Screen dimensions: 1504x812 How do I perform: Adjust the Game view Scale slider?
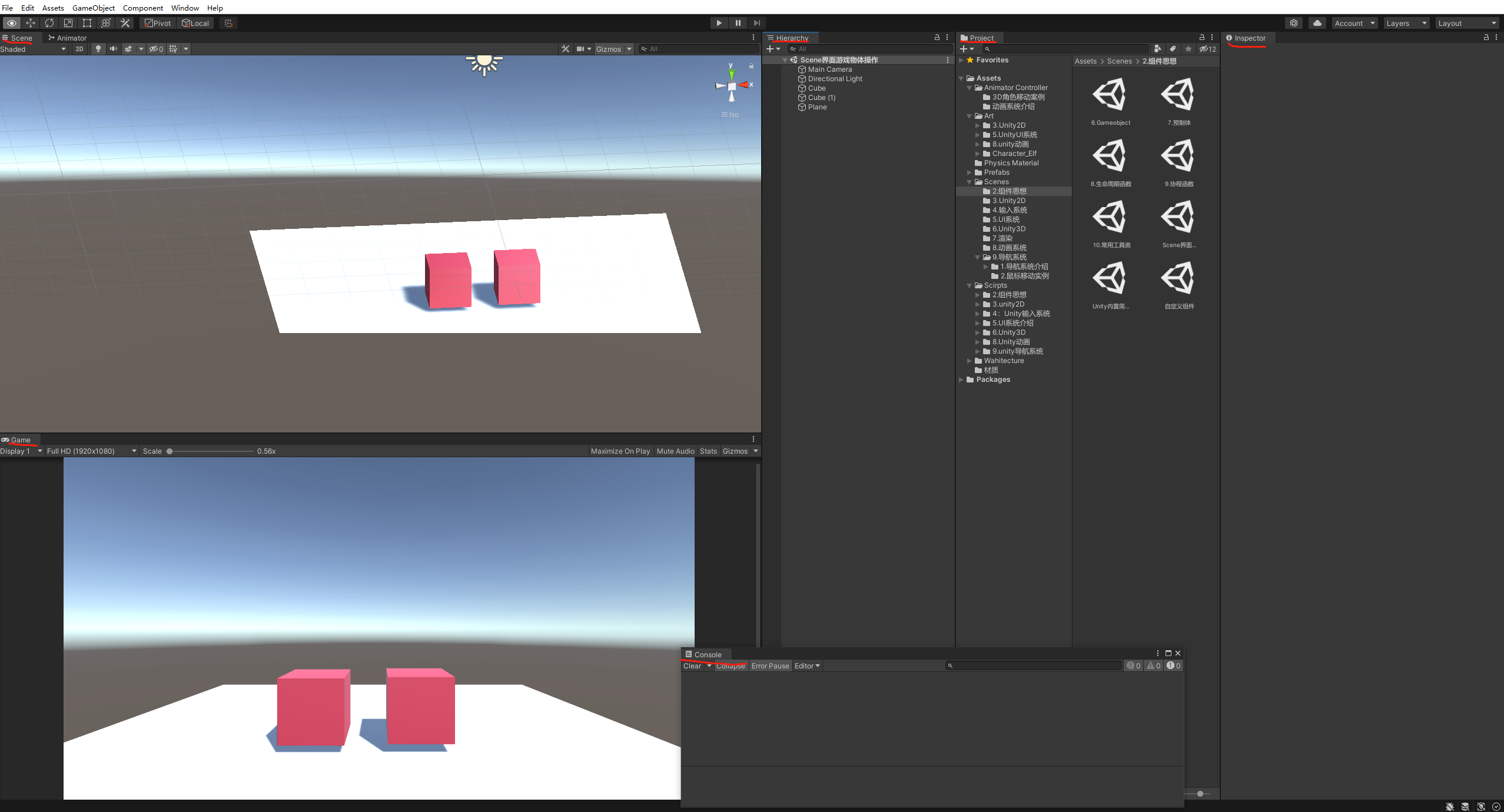click(170, 451)
